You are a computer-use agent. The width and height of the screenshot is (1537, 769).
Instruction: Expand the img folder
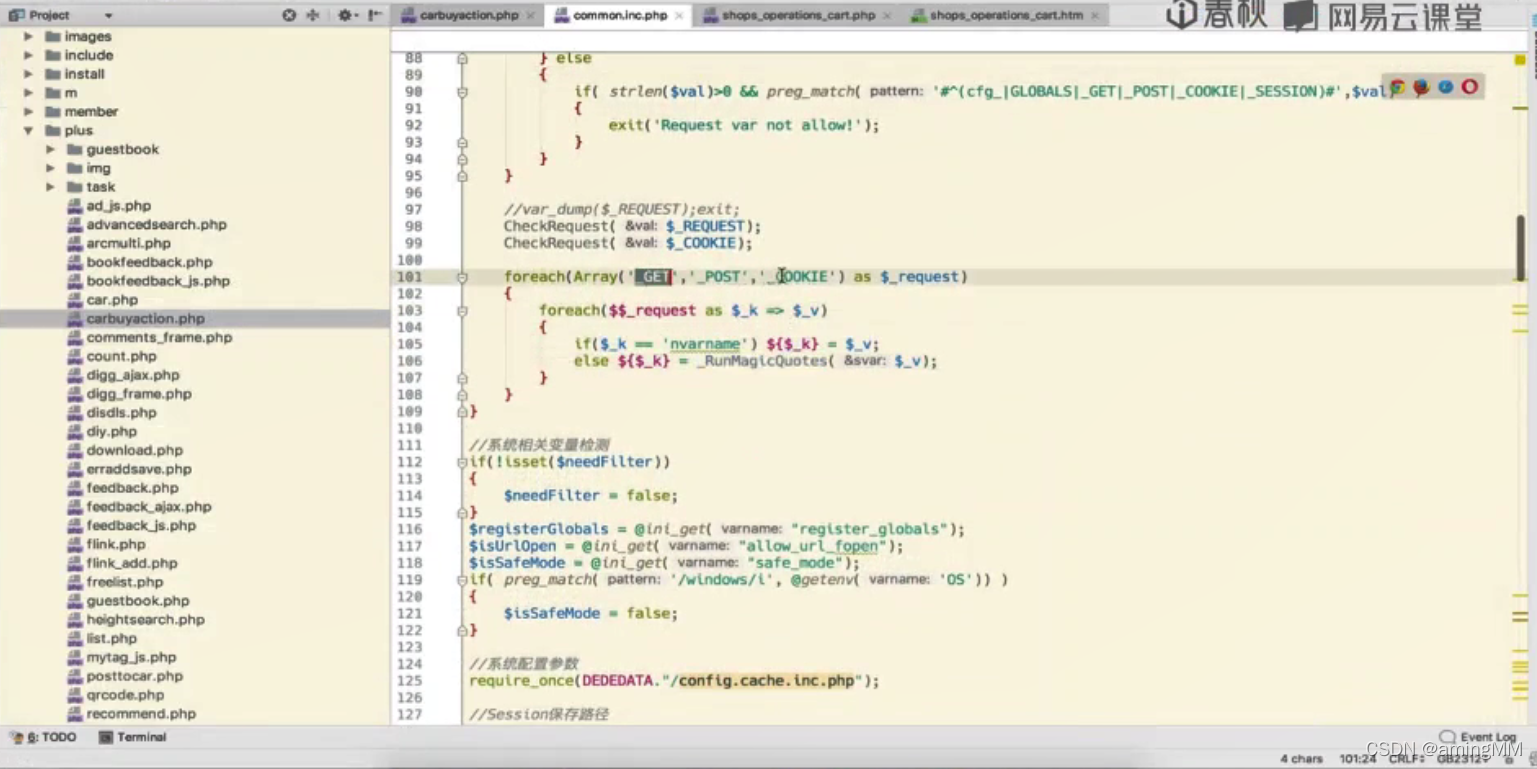pyautogui.click(x=50, y=168)
